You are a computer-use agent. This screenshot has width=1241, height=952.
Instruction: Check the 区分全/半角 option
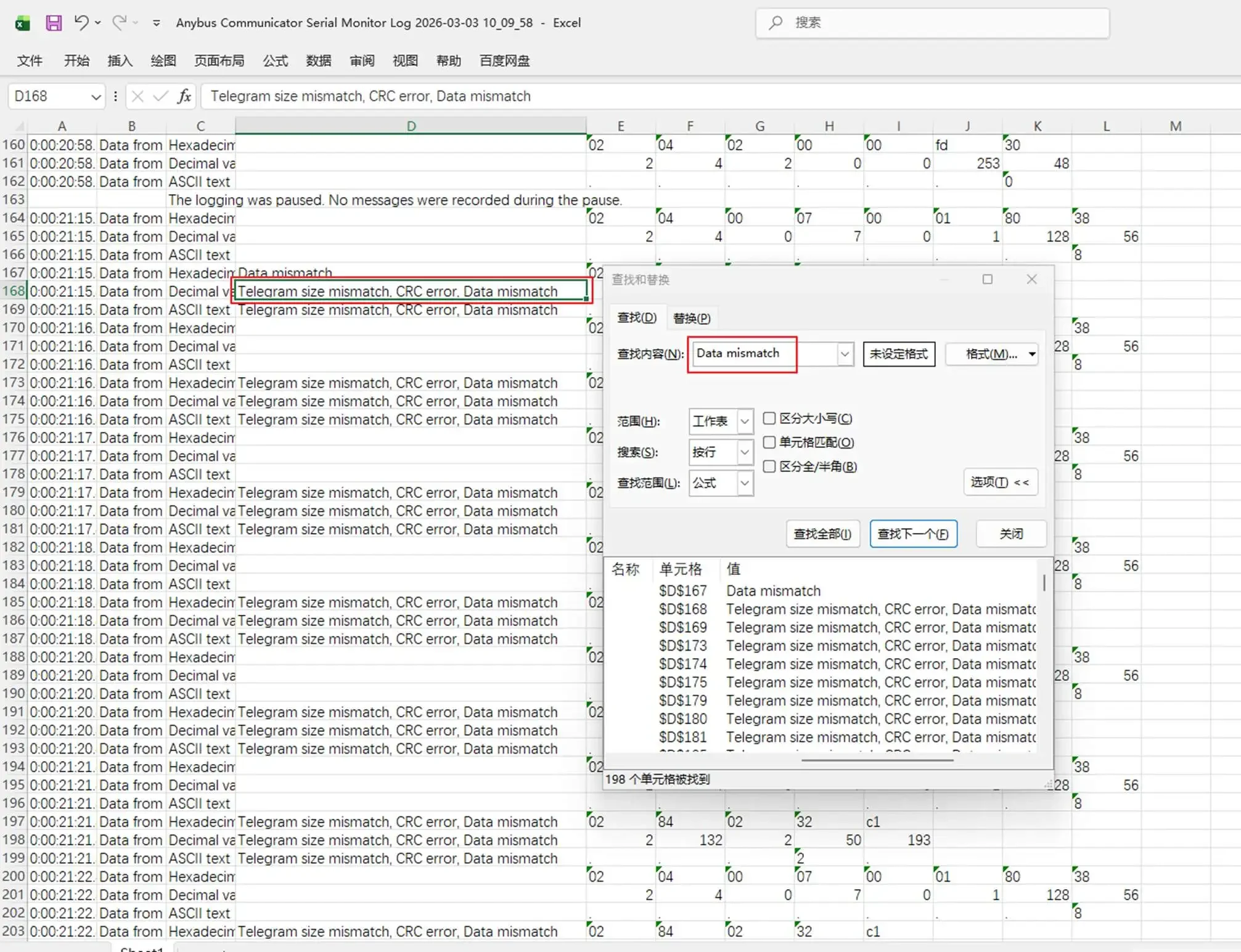tap(769, 466)
